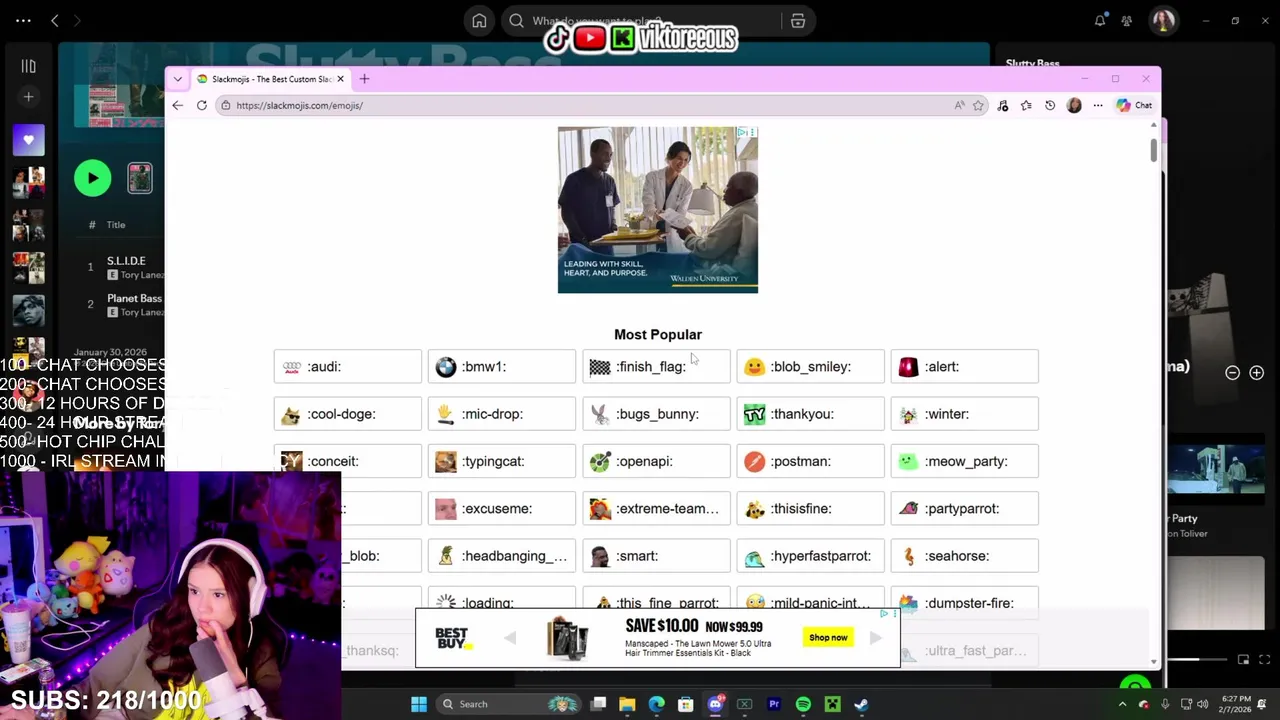Open Spotify Liked Songs heart tile
Viewport: 1280px width, 720px height.
[x=28, y=141]
